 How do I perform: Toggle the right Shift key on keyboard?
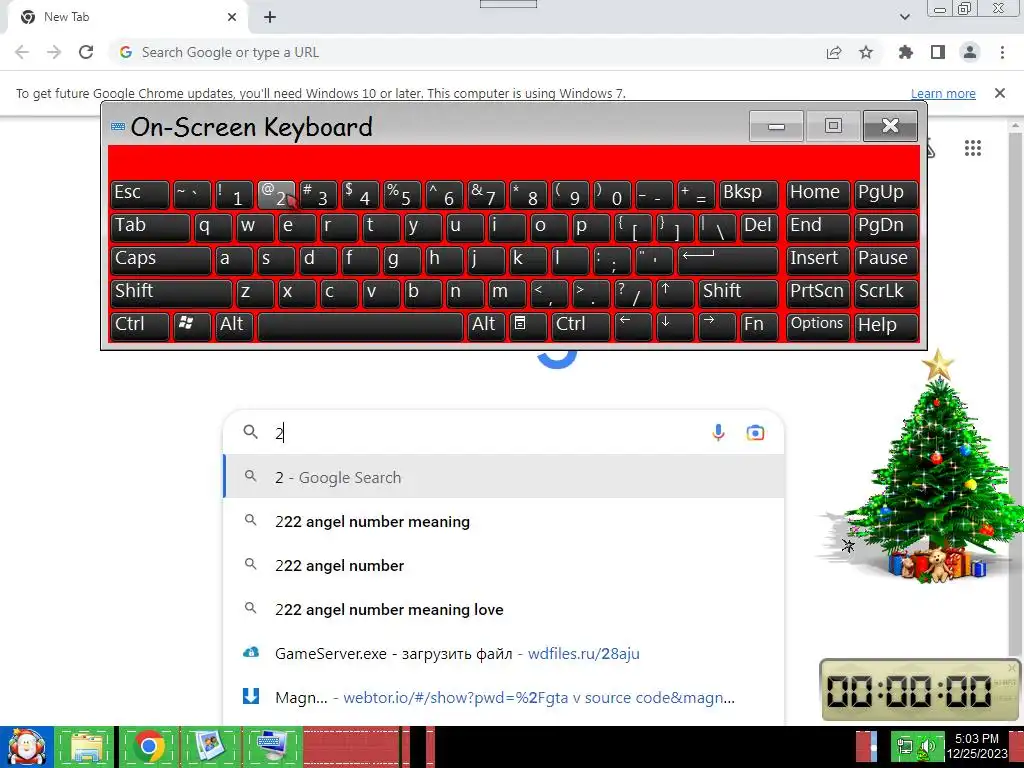[738, 293]
